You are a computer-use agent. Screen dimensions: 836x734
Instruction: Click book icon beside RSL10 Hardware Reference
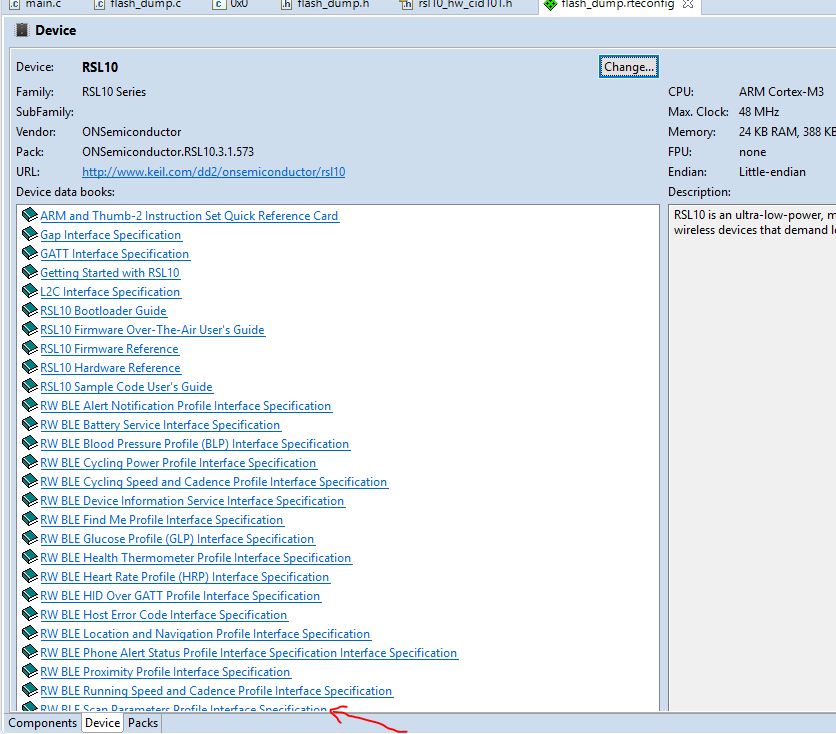tap(29, 367)
